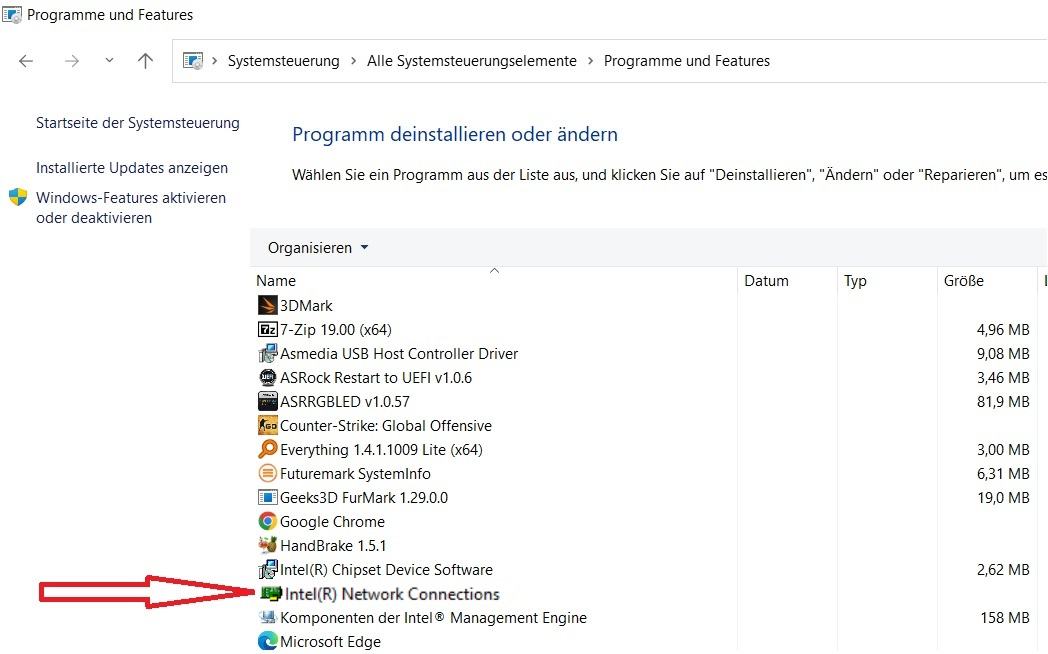Click the Alle Systemsteuerungselemente breadcrumb
The image size is (1048, 654).
coord(471,61)
